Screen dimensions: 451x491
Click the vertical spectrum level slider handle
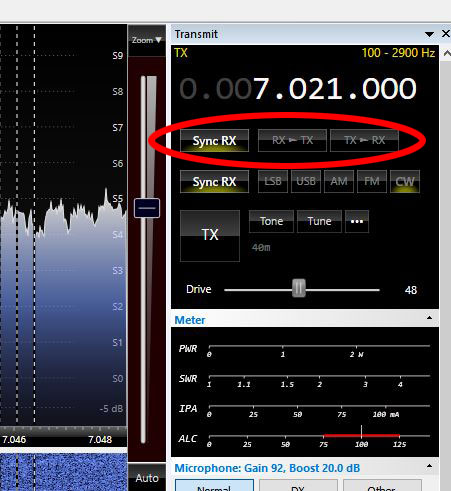click(147, 208)
